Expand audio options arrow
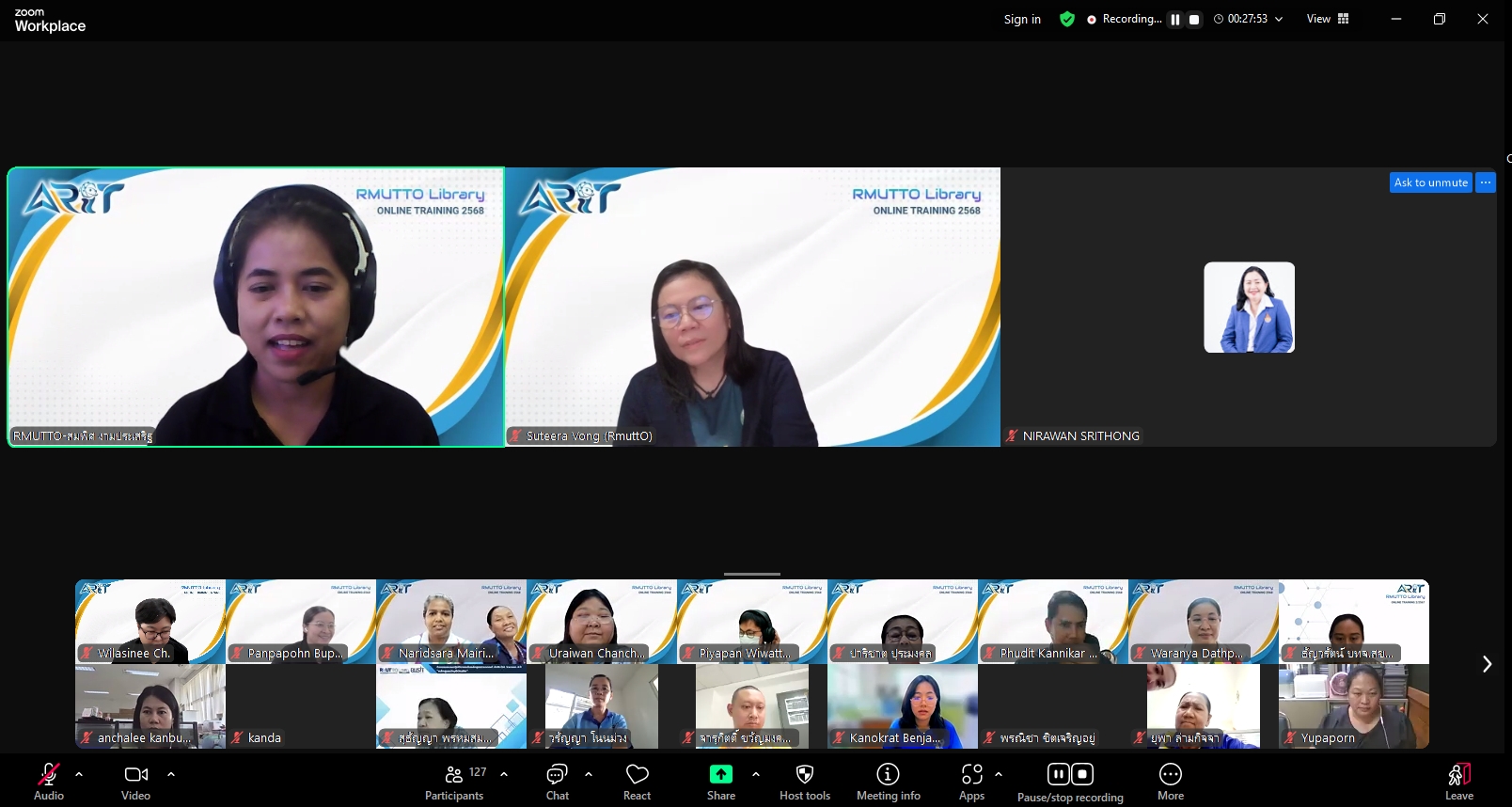Viewport: 1512px width, 807px height. 79,774
